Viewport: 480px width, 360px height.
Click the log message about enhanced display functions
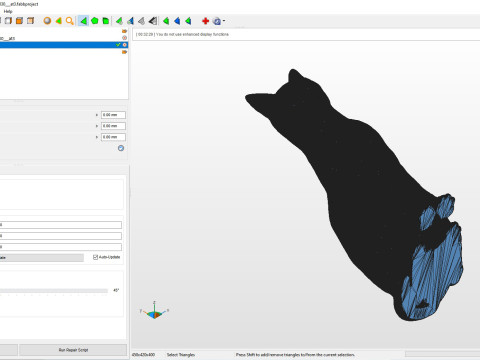pyautogui.click(x=182, y=34)
